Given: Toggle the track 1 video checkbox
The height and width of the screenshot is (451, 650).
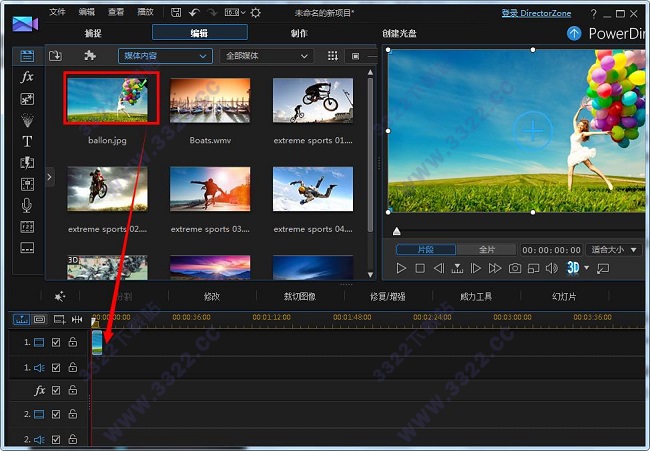Looking at the screenshot, I should pyautogui.click(x=56, y=342).
